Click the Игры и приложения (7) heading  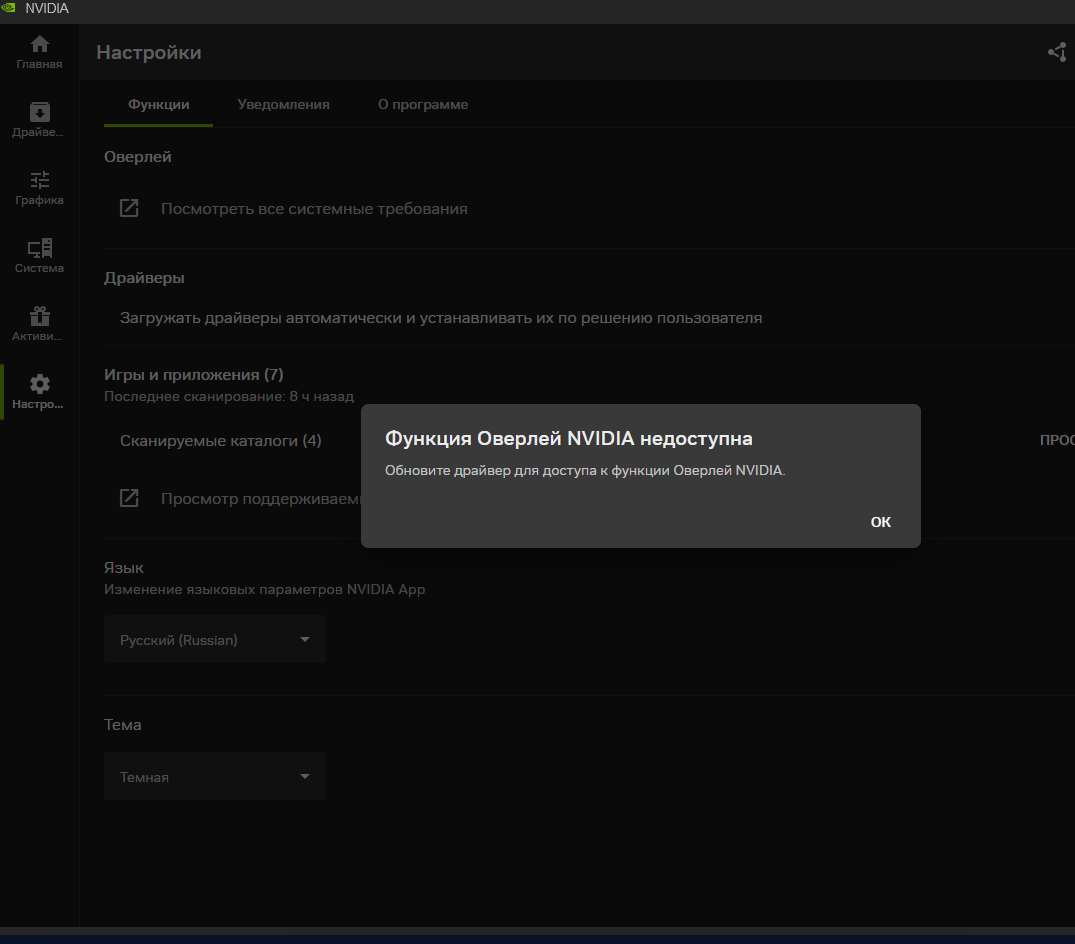193,374
